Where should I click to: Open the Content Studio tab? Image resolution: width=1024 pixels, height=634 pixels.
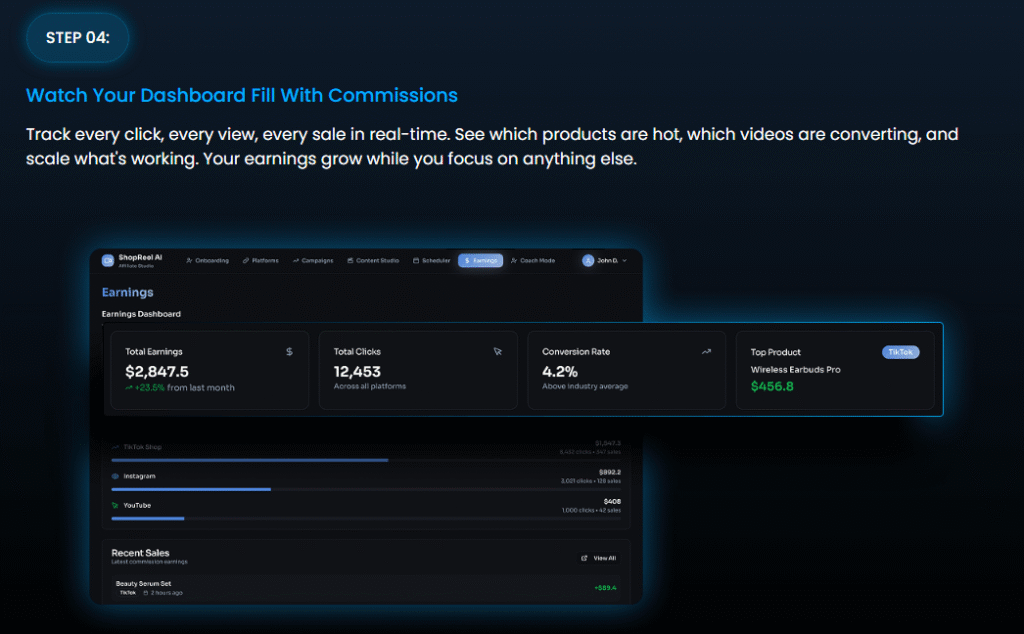(x=373, y=261)
